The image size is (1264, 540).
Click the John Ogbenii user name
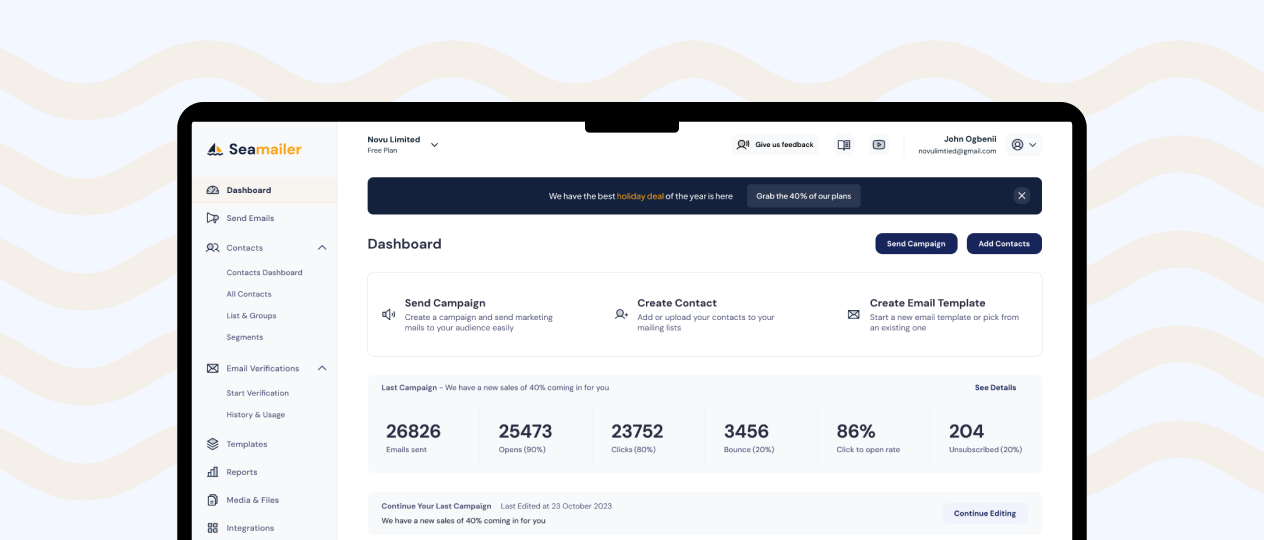[970, 139]
